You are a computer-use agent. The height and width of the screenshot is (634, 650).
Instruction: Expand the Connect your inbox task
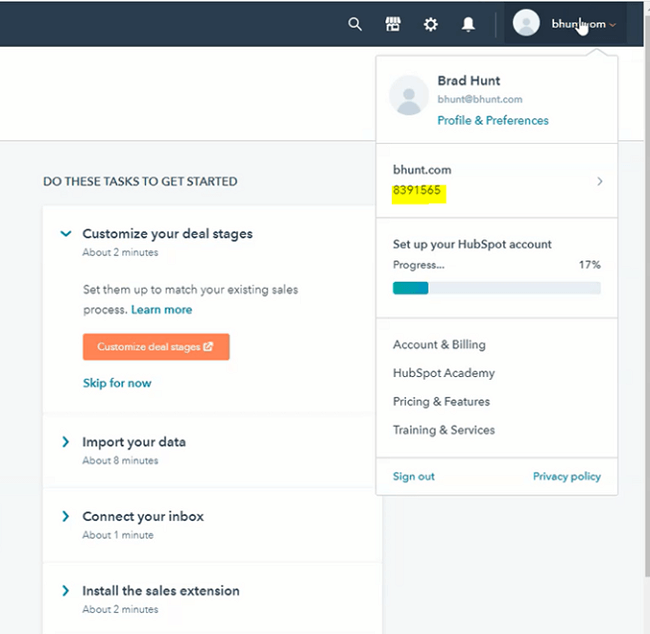[x=65, y=516]
